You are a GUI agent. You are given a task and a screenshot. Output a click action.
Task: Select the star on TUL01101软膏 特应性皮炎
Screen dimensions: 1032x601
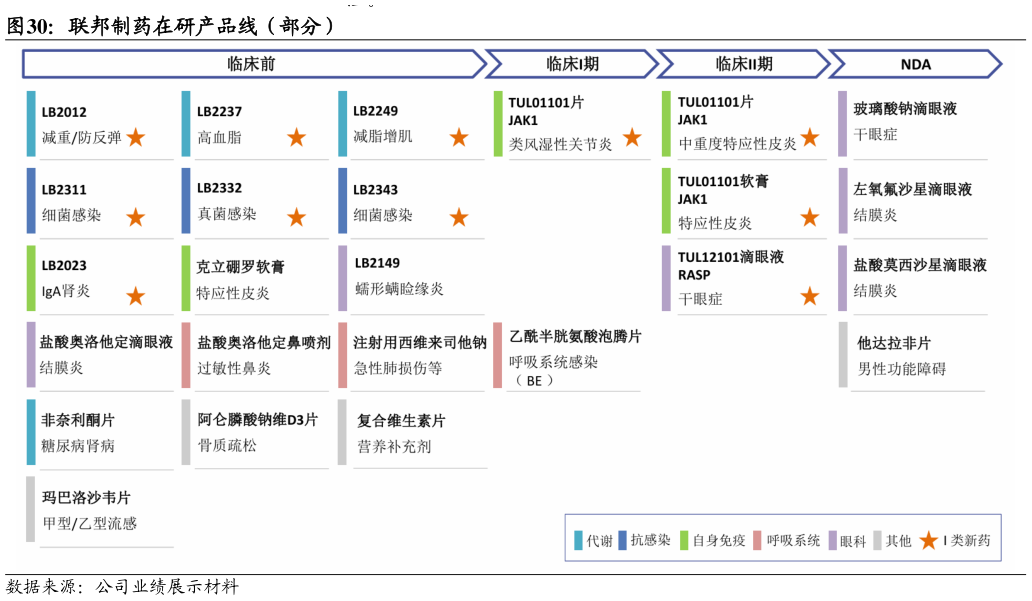click(809, 216)
